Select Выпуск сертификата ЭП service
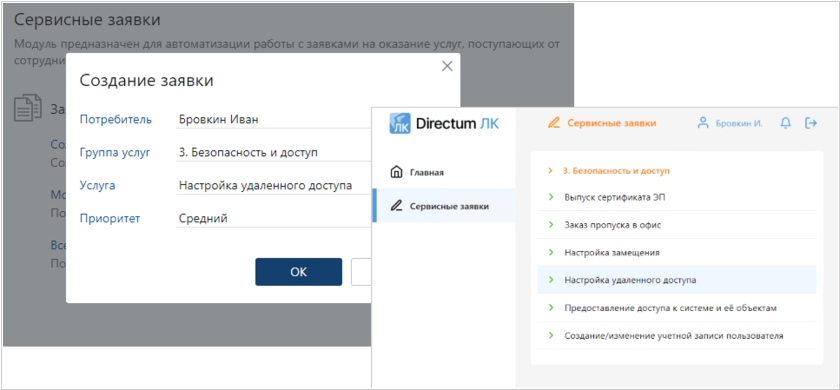 677,197
